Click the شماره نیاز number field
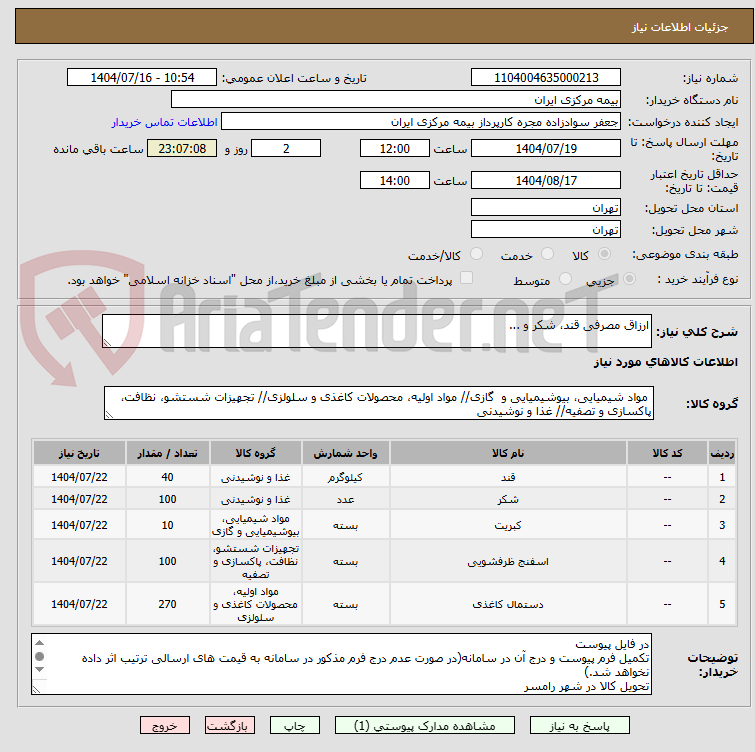Viewport: 755px width, 752px height. [546, 77]
